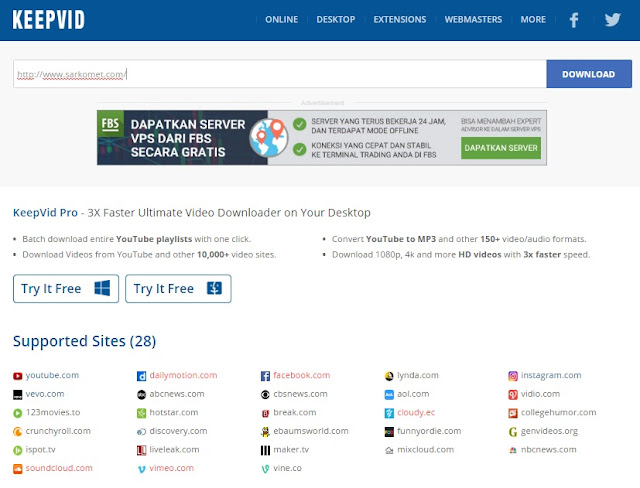Click the KEEPVID logo
640x488 pixels.
[49, 20]
